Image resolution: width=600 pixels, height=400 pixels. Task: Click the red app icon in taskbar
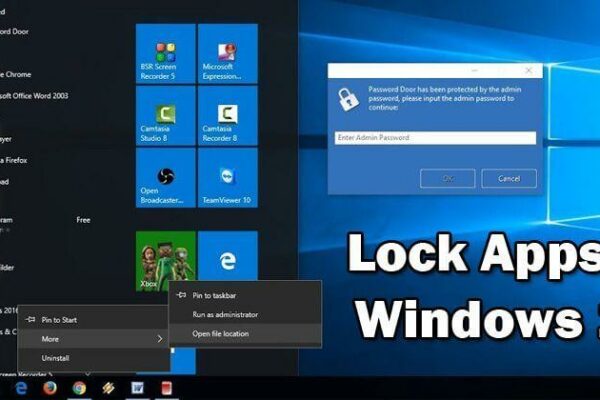(x=166, y=388)
